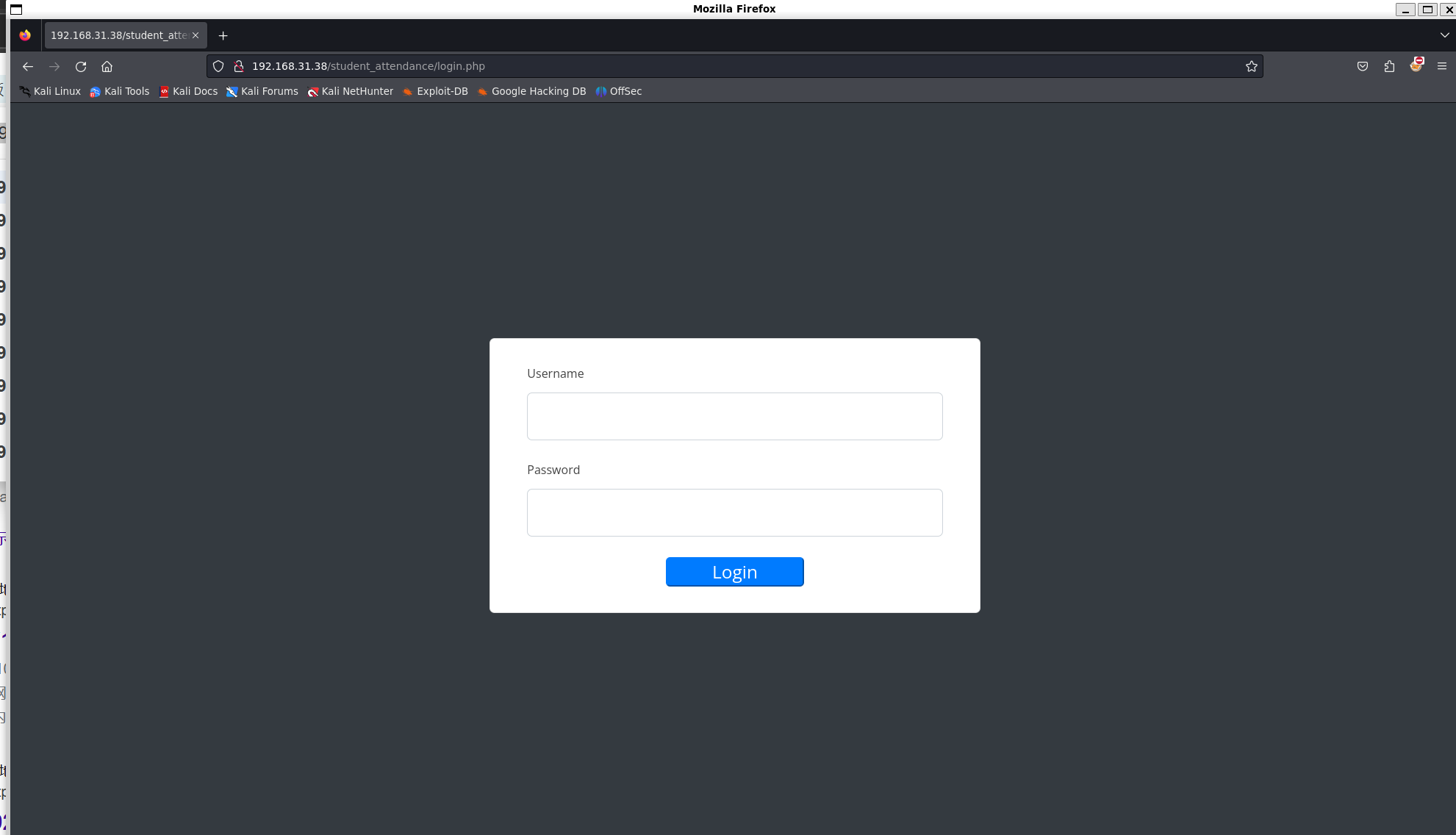Click the browser Back arrow
The image size is (1456, 835).
[x=28, y=66]
